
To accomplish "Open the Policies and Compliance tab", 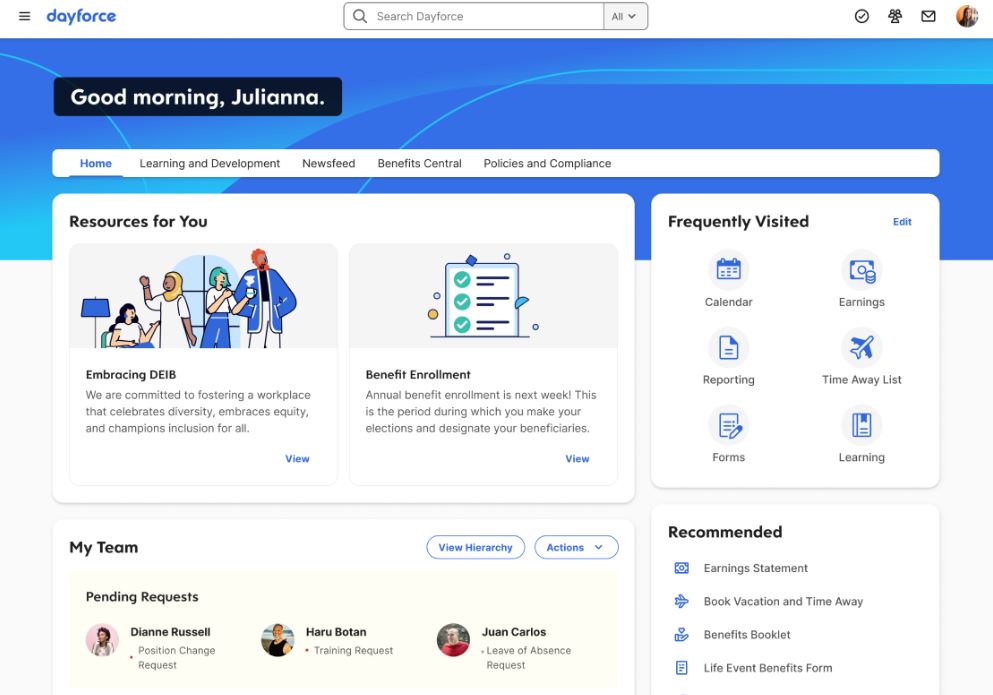I will click(x=547, y=163).
